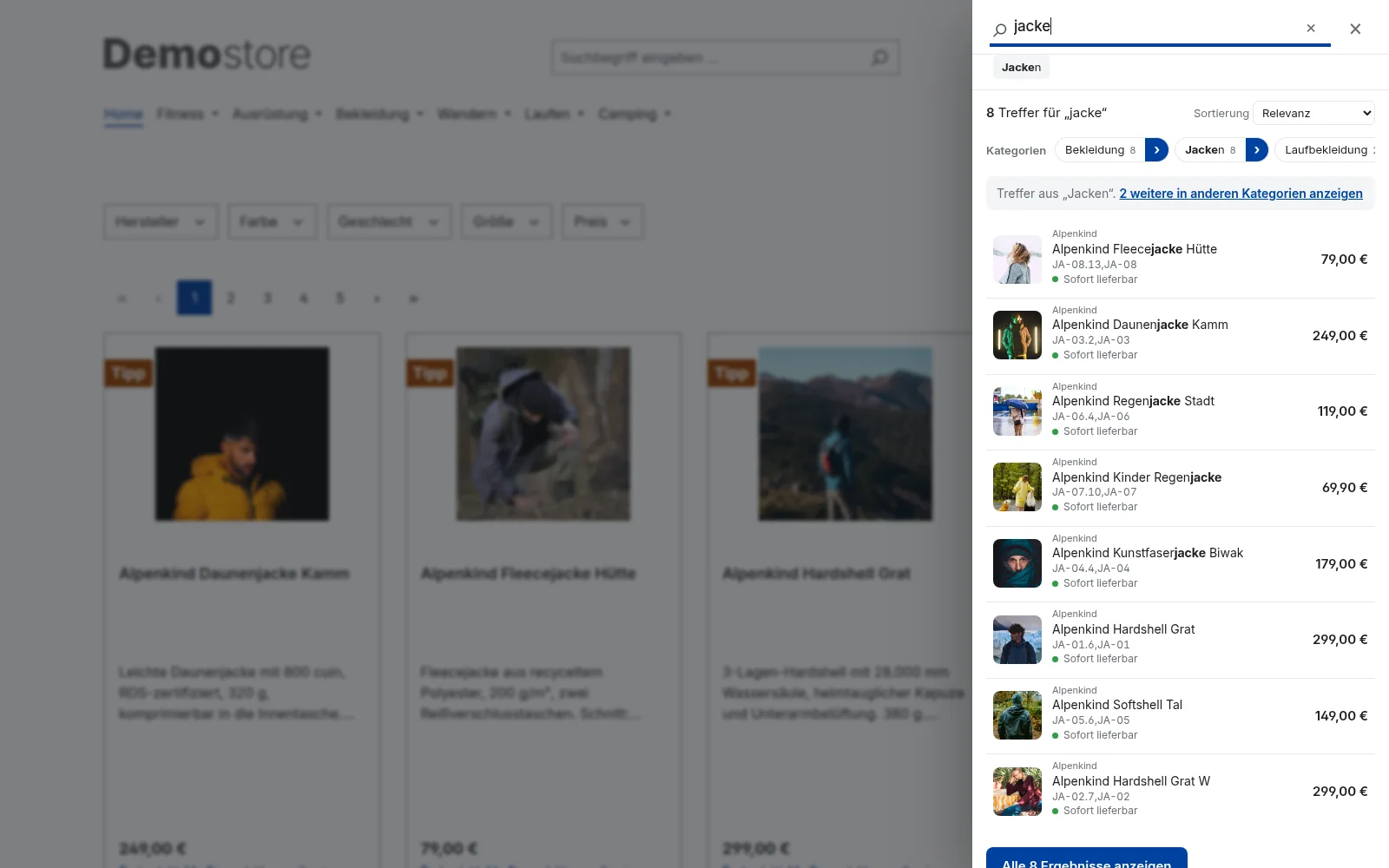Open the Sortierung Relevanz dropdown
This screenshot has height=868, width=1389.
(x=1314, y=114)
